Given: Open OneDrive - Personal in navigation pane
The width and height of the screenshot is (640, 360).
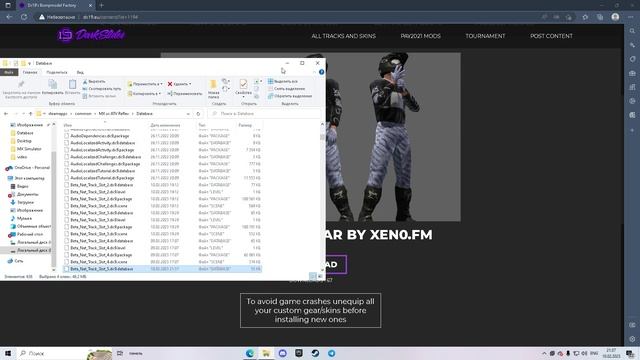Looking at the screenshot, I should (29, 168).
